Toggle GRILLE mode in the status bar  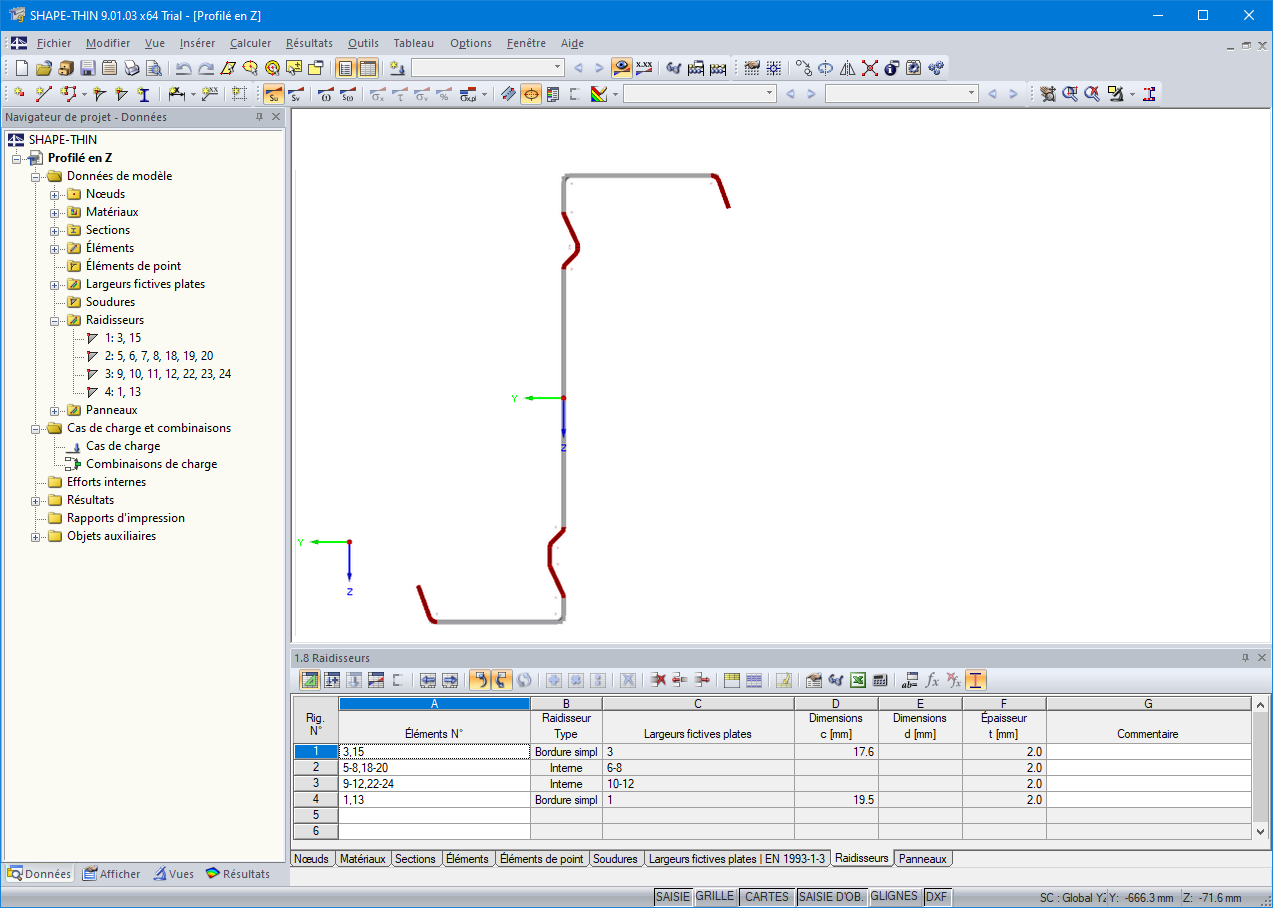coord(714,896)
